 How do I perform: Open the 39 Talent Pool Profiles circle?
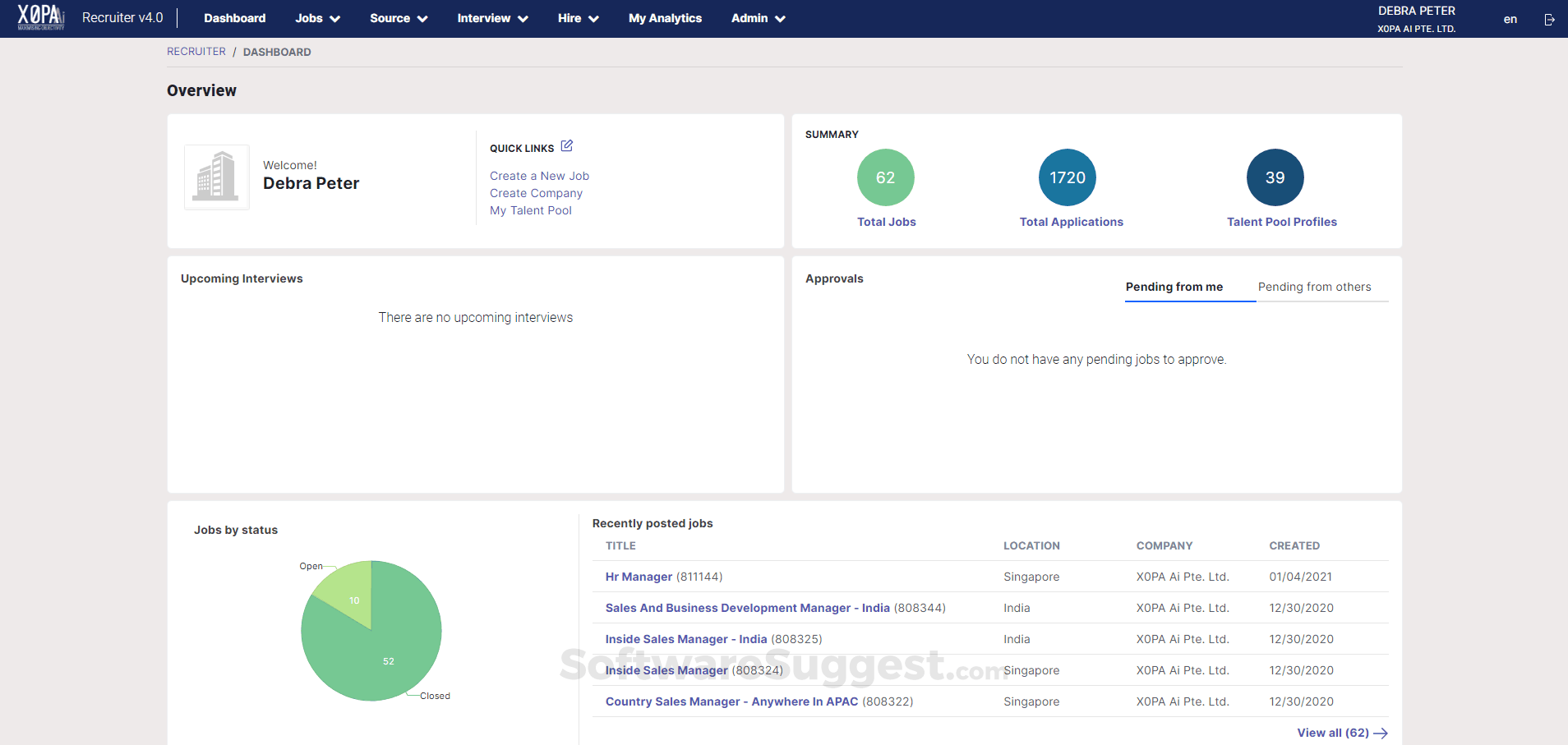pos(1275,177)
